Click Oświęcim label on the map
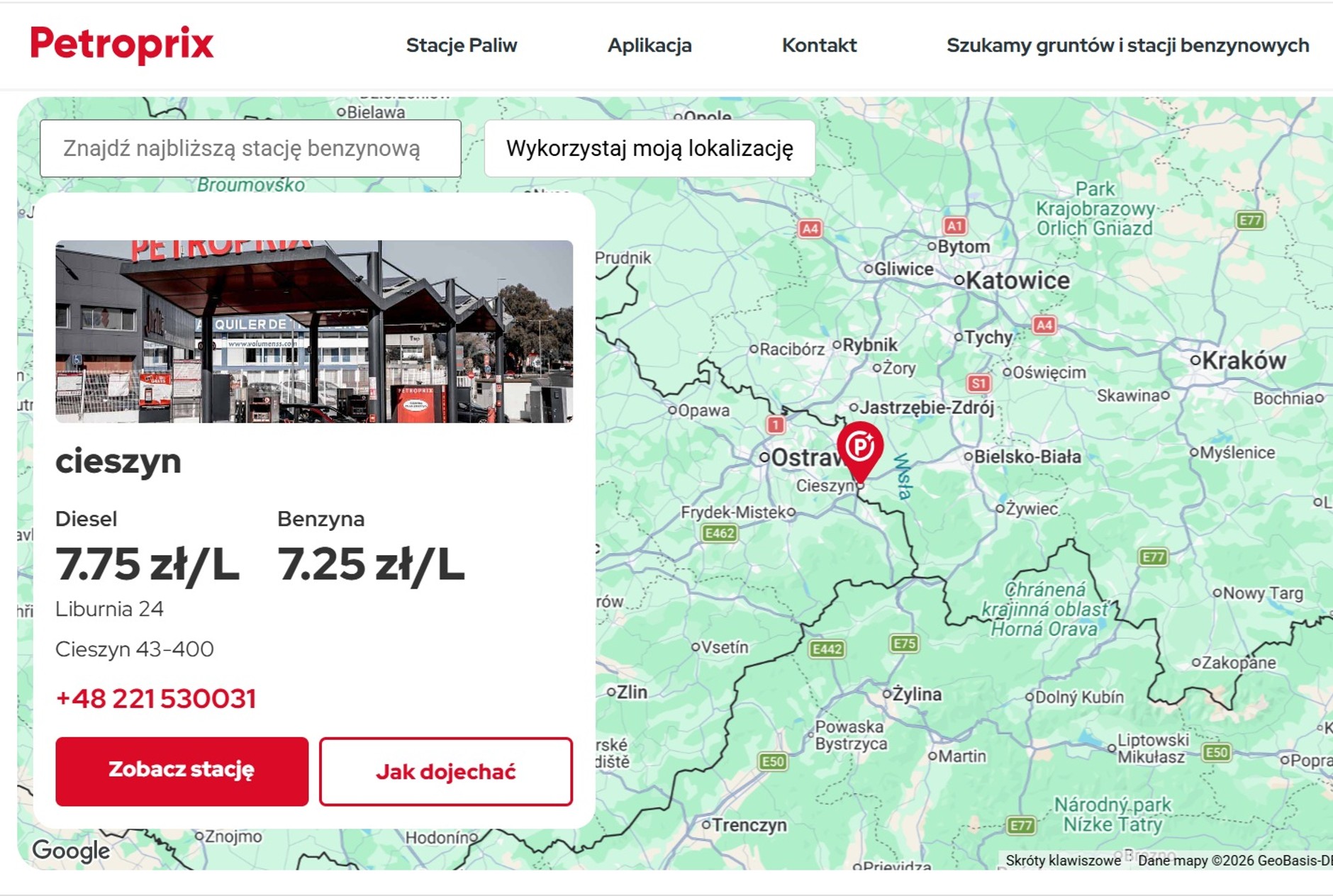The image size is (1333, 896). [1049, 372]
